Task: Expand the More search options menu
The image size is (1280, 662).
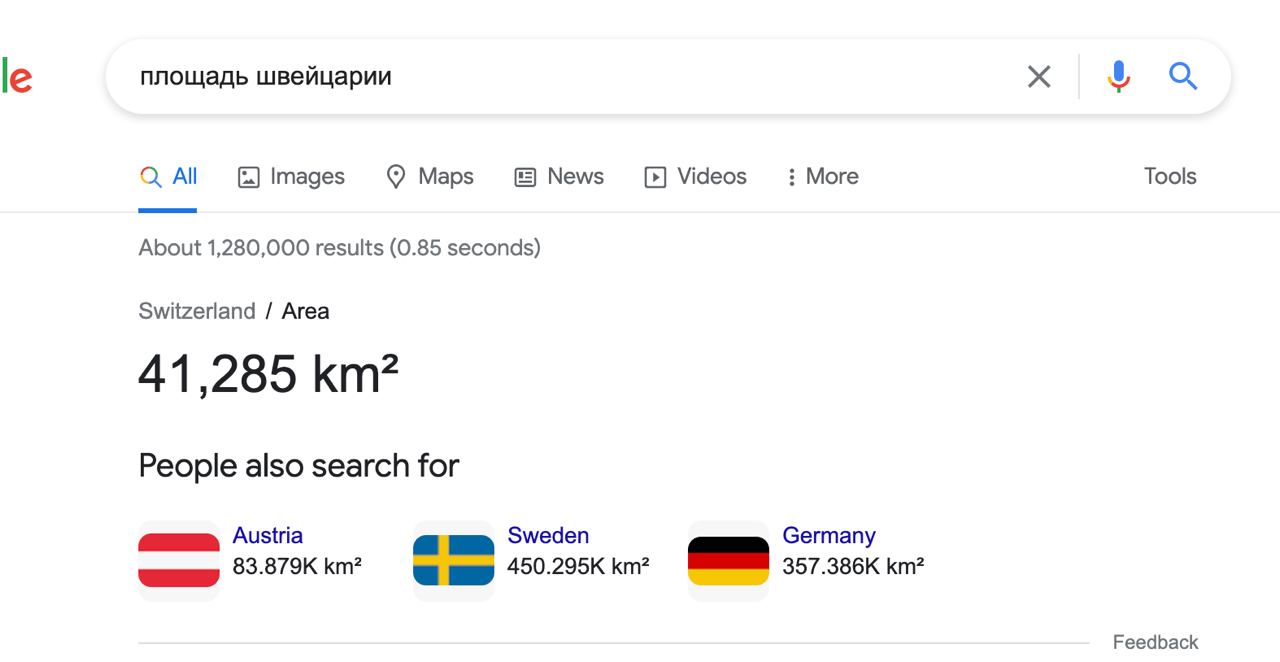Action: click(822, 177)
